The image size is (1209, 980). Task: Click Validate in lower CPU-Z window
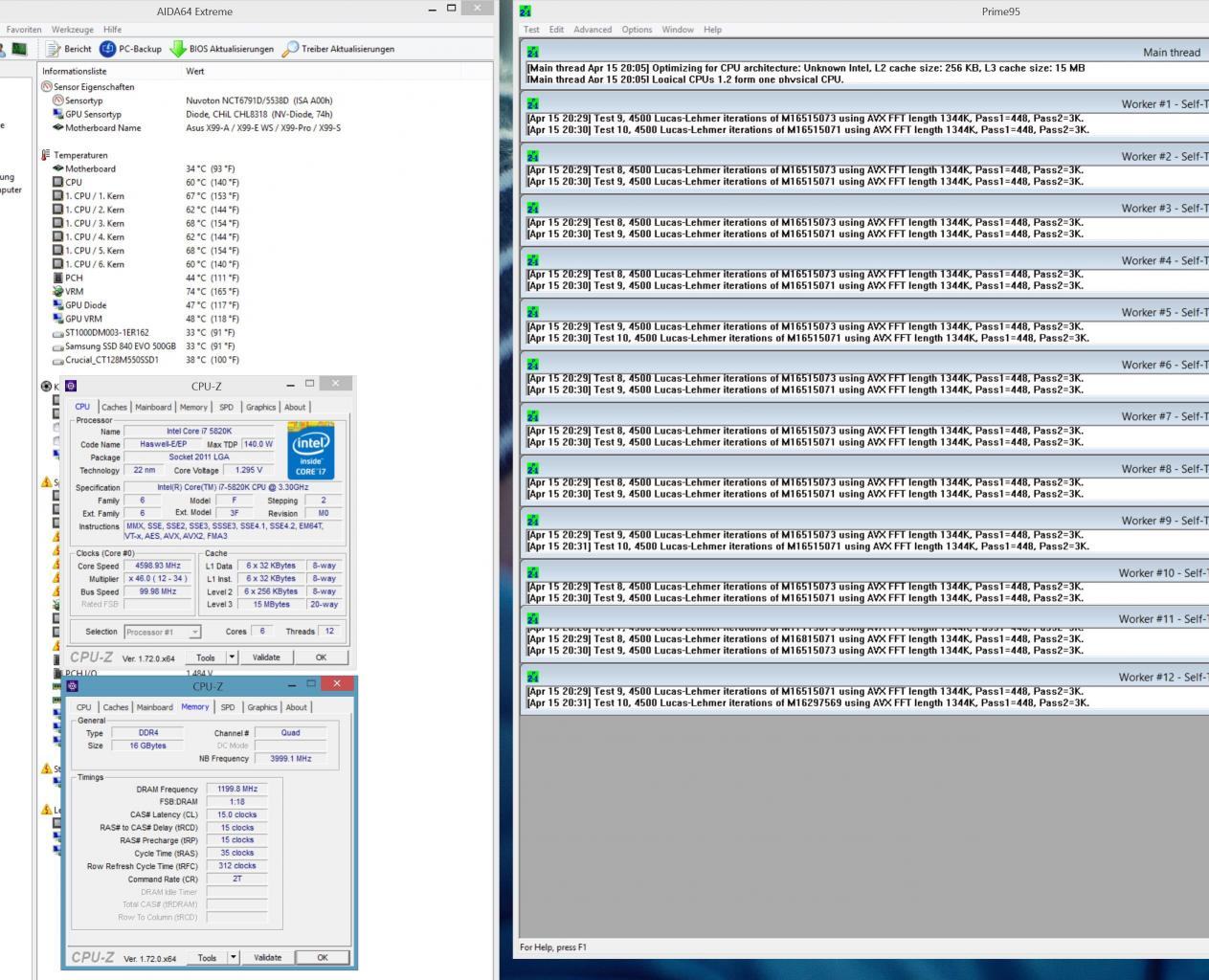click(267, 957)
